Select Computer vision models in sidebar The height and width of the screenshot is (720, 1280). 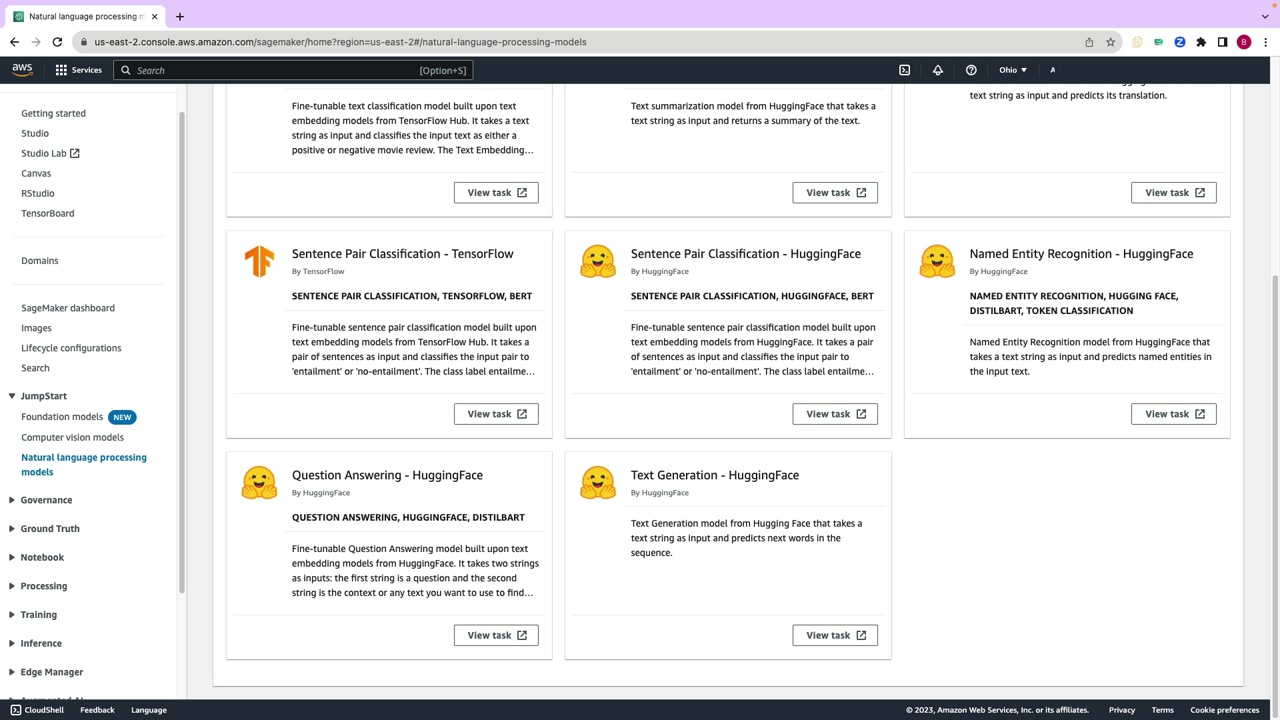(x=73, y=437)
